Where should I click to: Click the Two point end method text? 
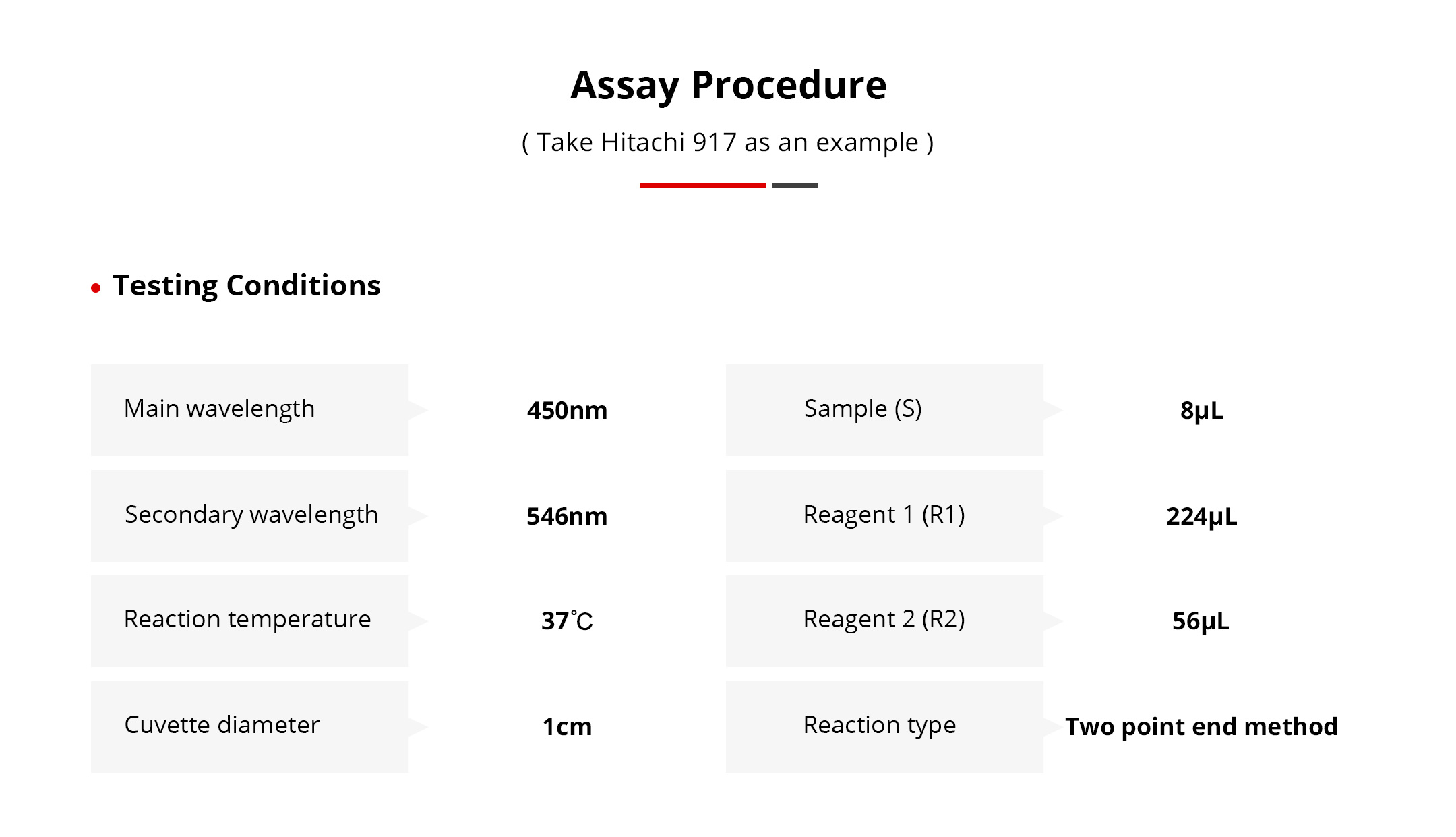(x=1201, y=726)
